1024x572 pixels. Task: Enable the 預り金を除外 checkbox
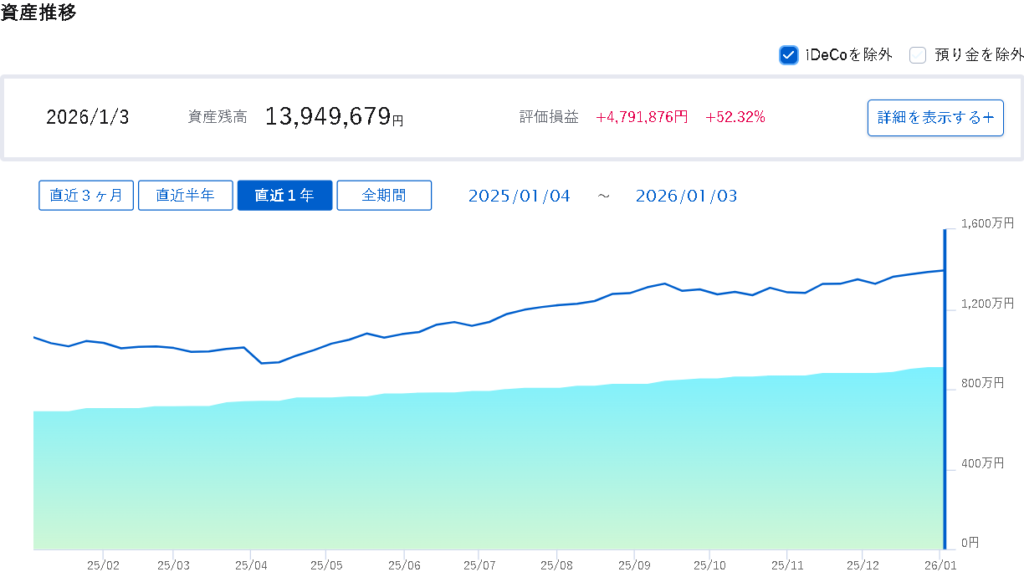[x=917, y=55]
